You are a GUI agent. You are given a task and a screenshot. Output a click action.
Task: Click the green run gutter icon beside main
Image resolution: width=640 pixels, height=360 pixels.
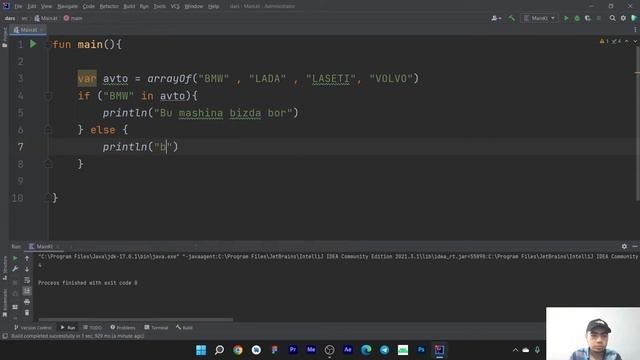click(33, 44)
